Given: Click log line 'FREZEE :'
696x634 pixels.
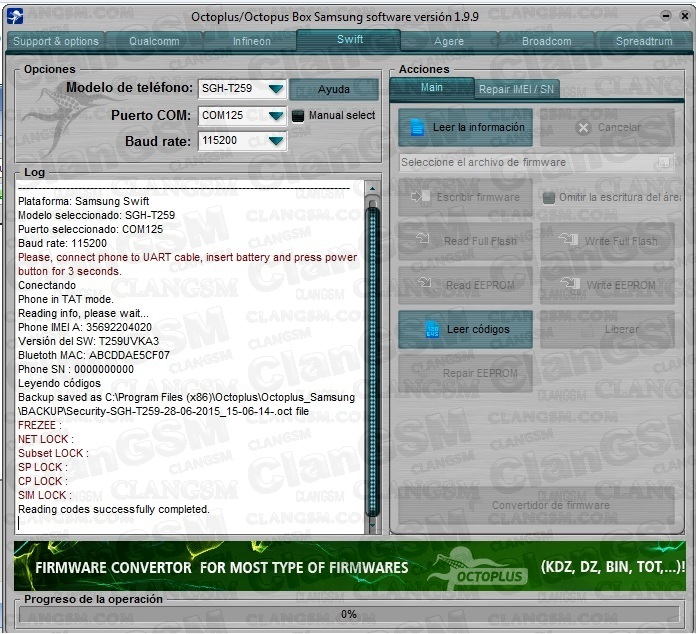Looking at the screenshot, I should [40, 425].
